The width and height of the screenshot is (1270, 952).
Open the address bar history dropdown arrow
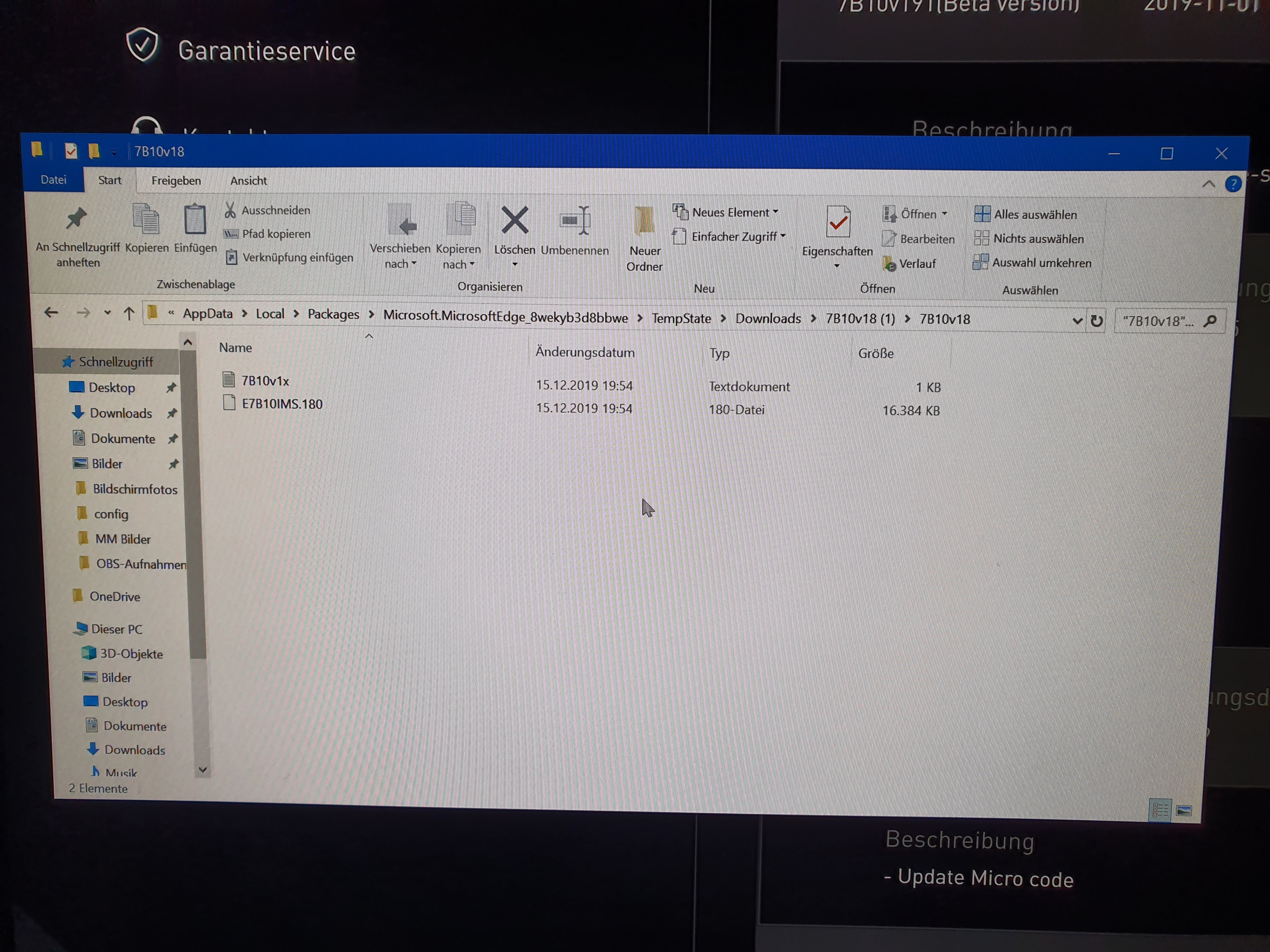[1077, 321]
